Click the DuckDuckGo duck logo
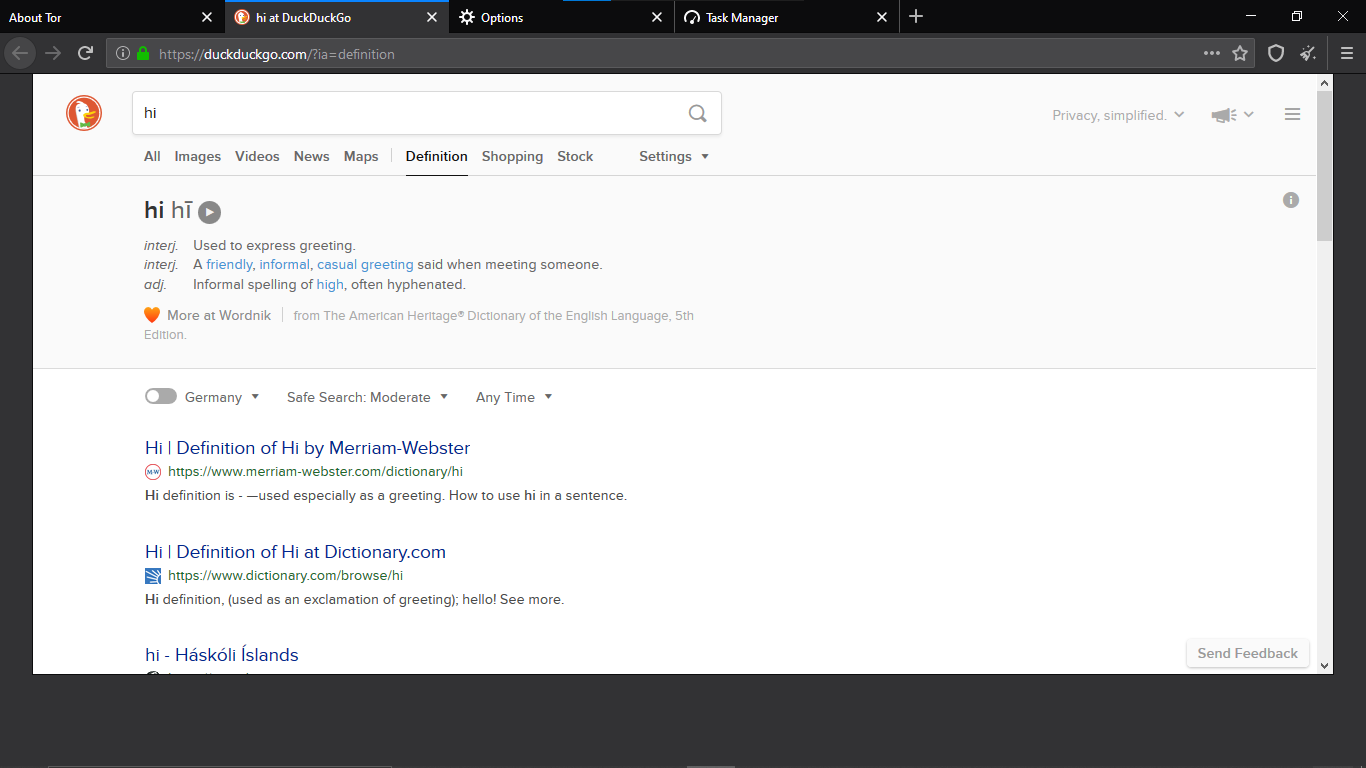The height and width of the screenshot is (768, 1366). [83, 113]
